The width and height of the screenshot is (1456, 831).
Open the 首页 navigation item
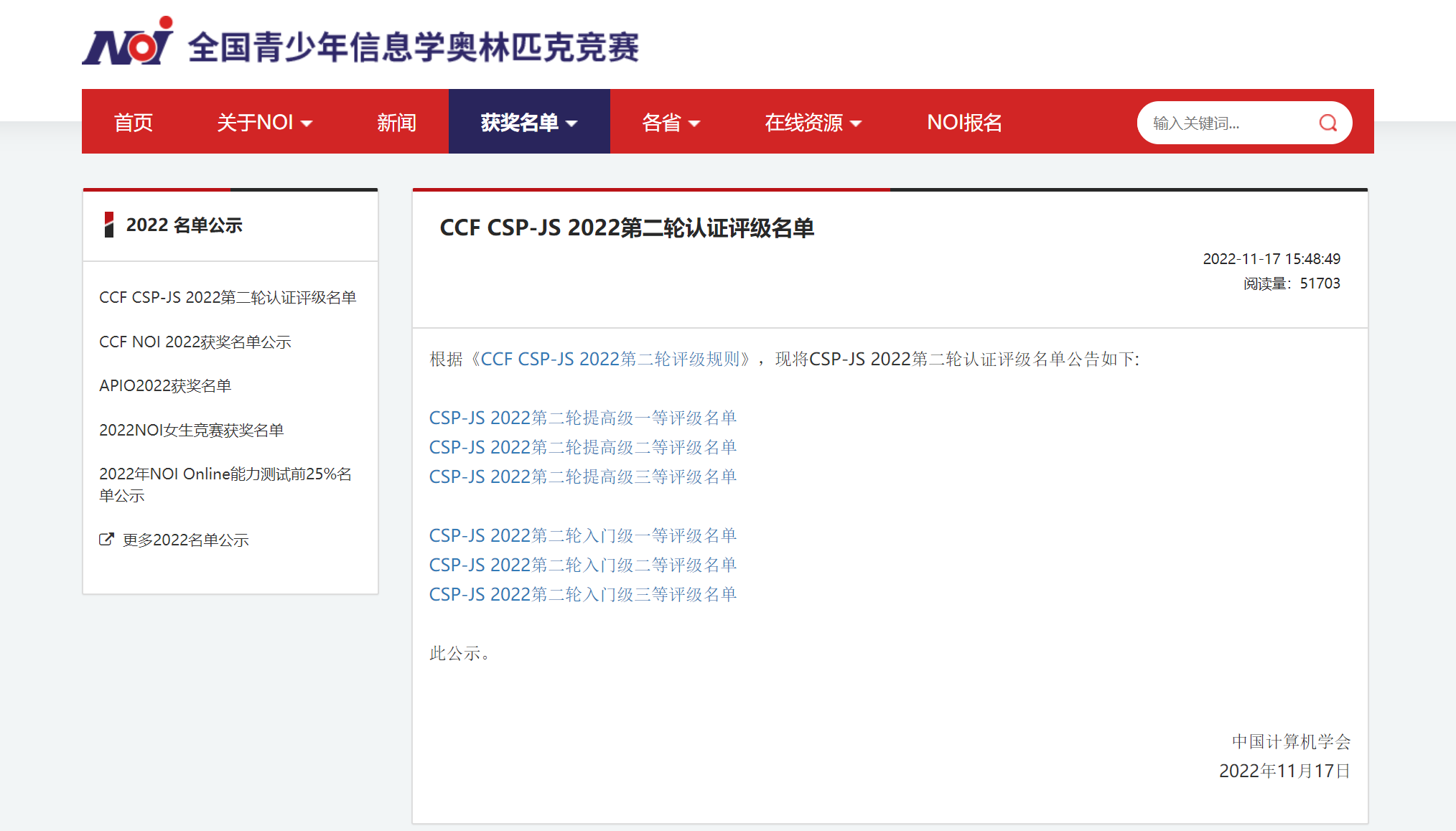tap(134, 122)
